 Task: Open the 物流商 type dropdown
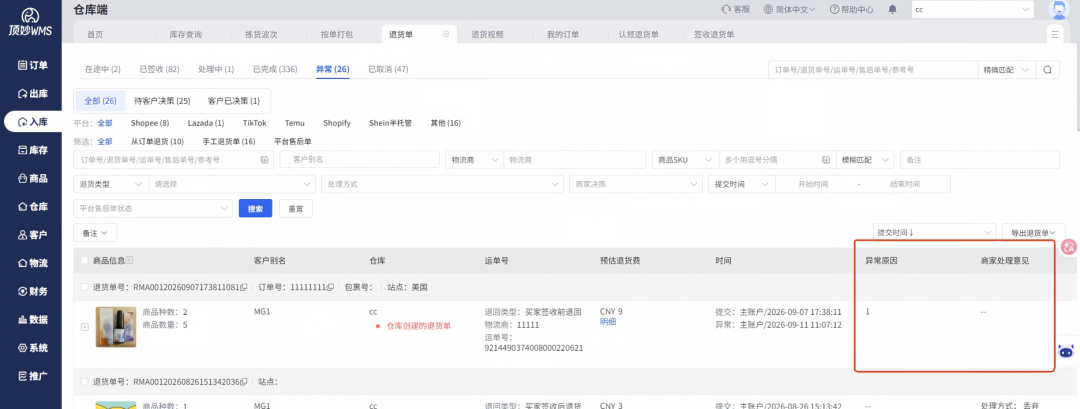(x=475, y=160)
